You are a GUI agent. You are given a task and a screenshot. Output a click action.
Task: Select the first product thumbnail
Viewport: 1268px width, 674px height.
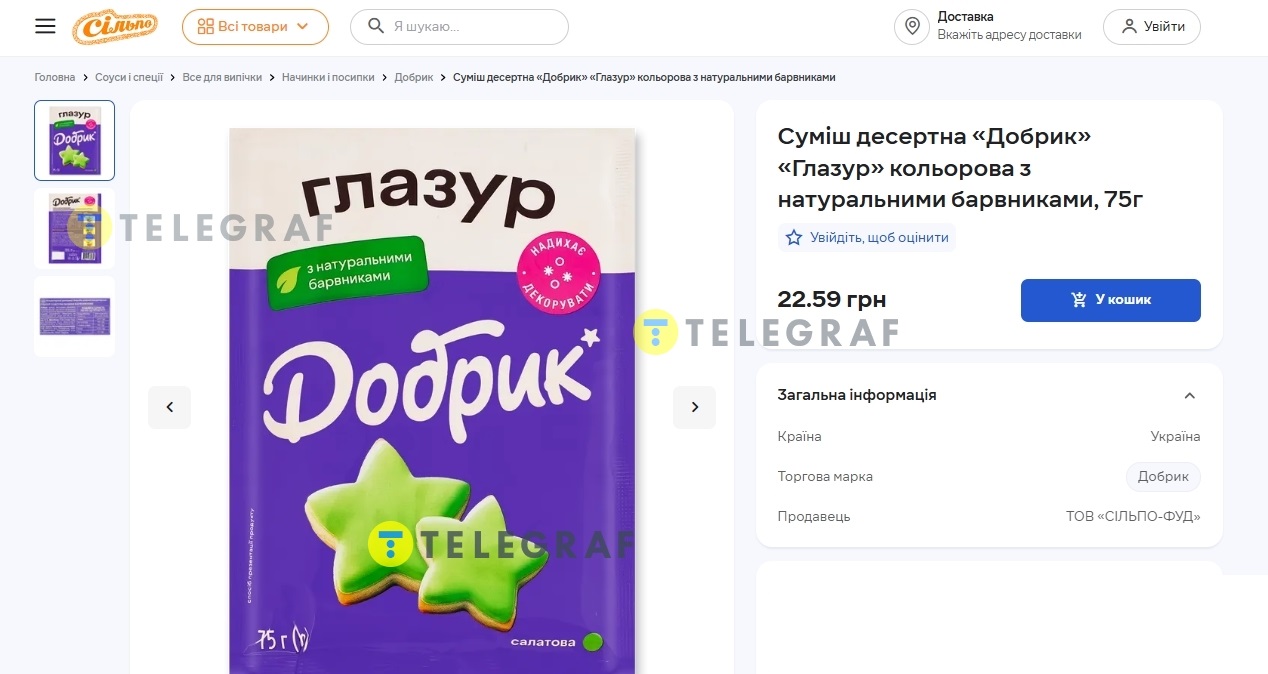[x=75, y=141]
